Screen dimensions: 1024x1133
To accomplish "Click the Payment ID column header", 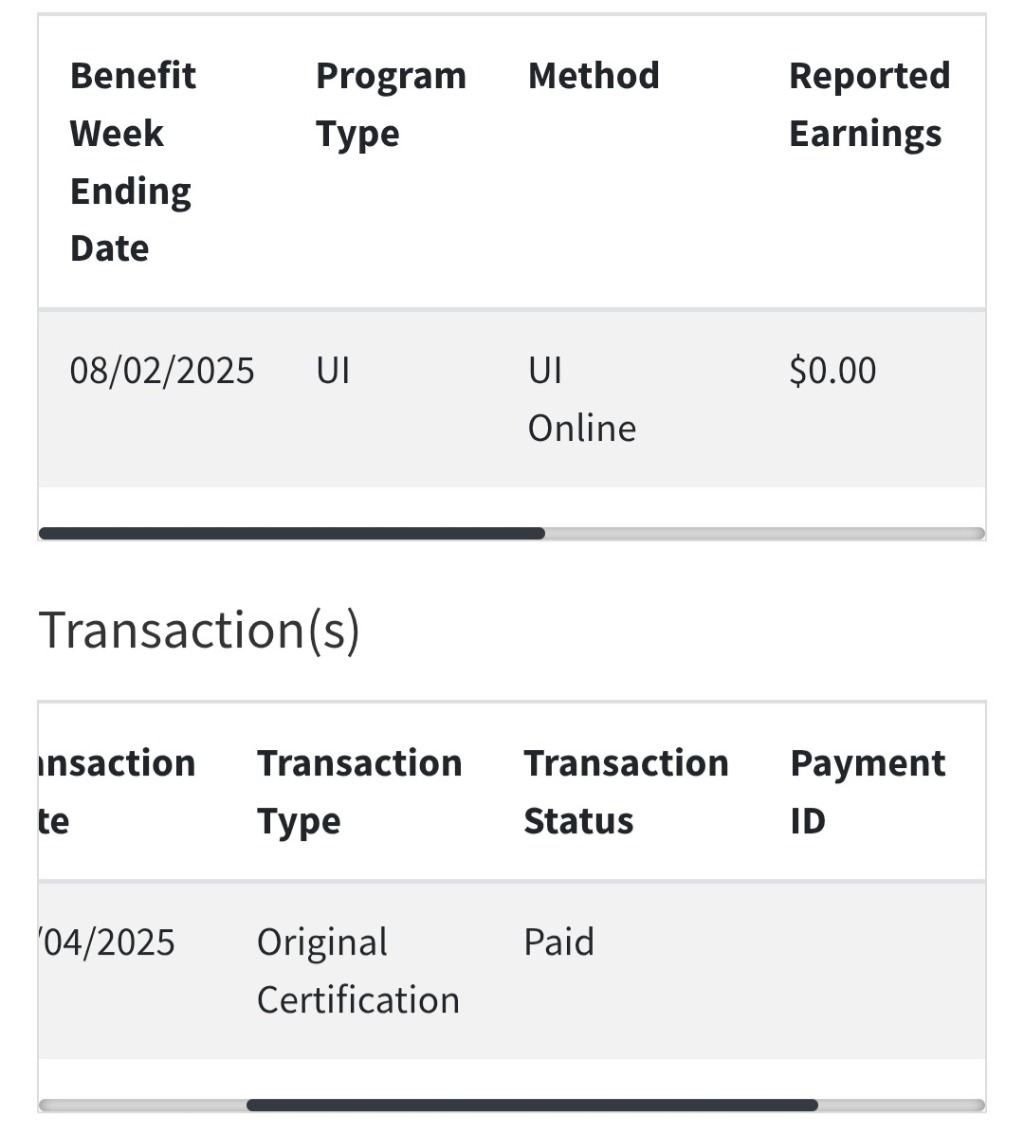I will point(866,792).
